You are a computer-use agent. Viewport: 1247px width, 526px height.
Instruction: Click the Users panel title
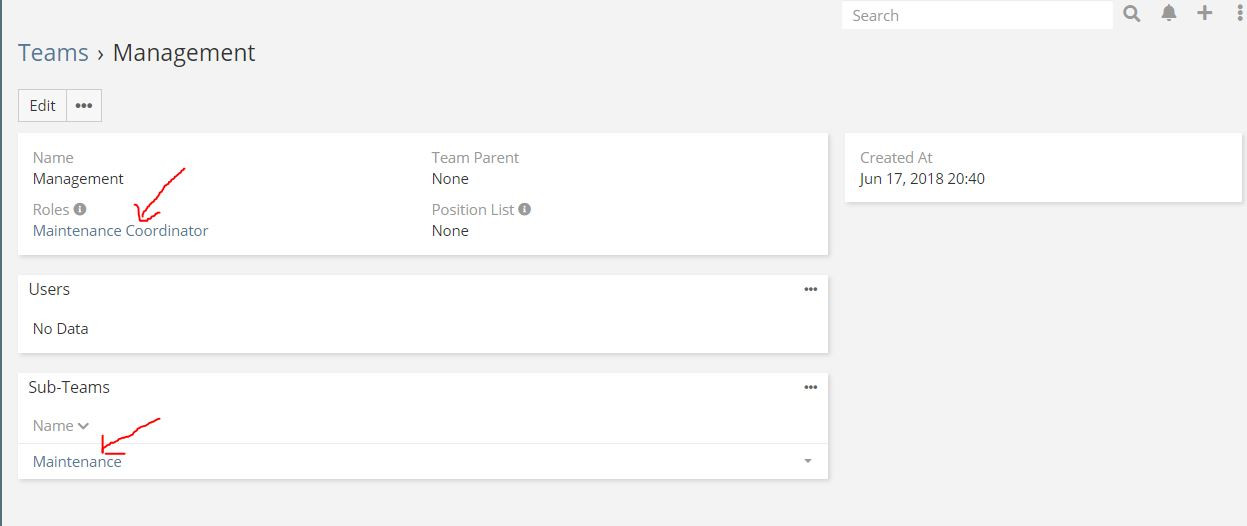pyautogui.click(x=49, y=290)
